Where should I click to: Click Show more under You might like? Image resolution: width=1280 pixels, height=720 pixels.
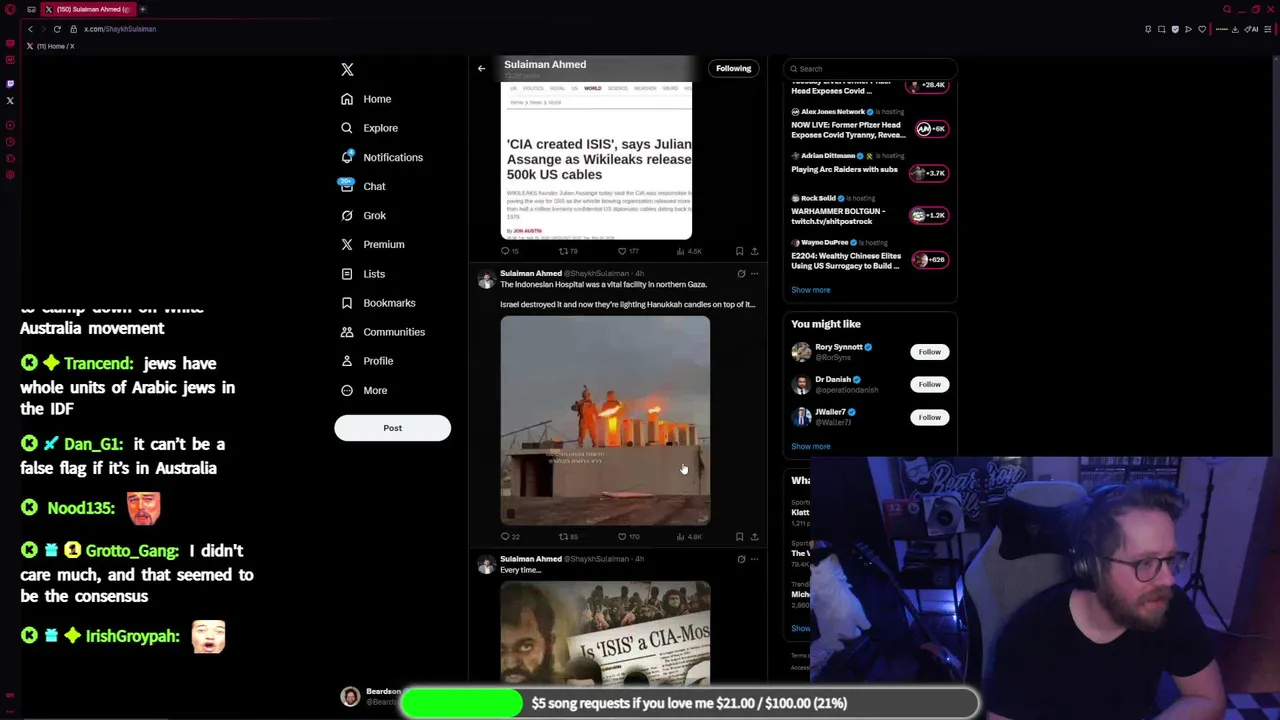point(811,447)
